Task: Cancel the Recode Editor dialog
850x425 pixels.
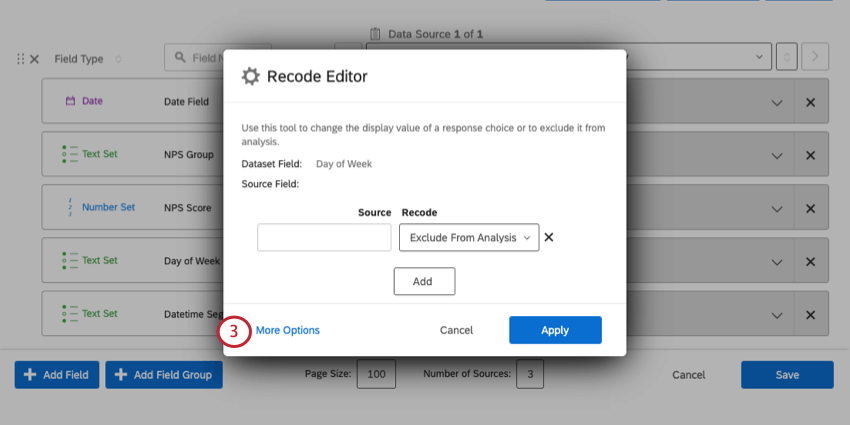Action: (x=456, y=330)
